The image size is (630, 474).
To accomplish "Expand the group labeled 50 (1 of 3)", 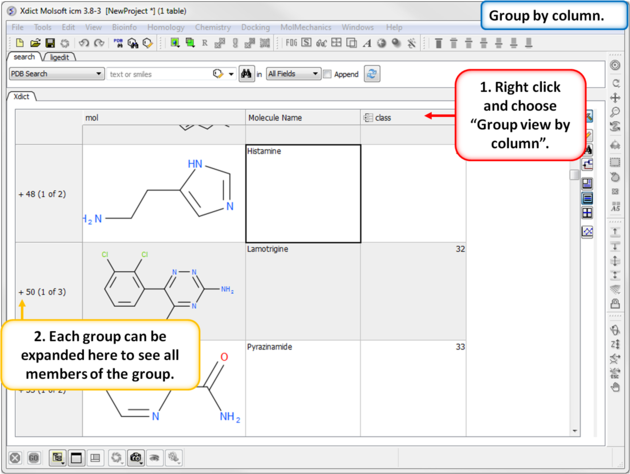I will pos(20,292).
